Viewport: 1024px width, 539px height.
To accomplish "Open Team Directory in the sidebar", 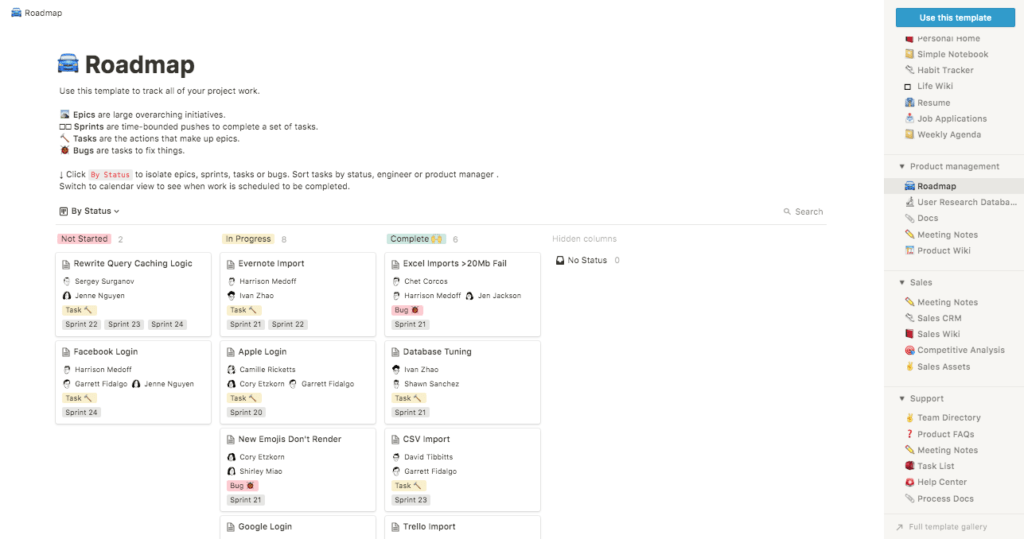I will (948, 417).
